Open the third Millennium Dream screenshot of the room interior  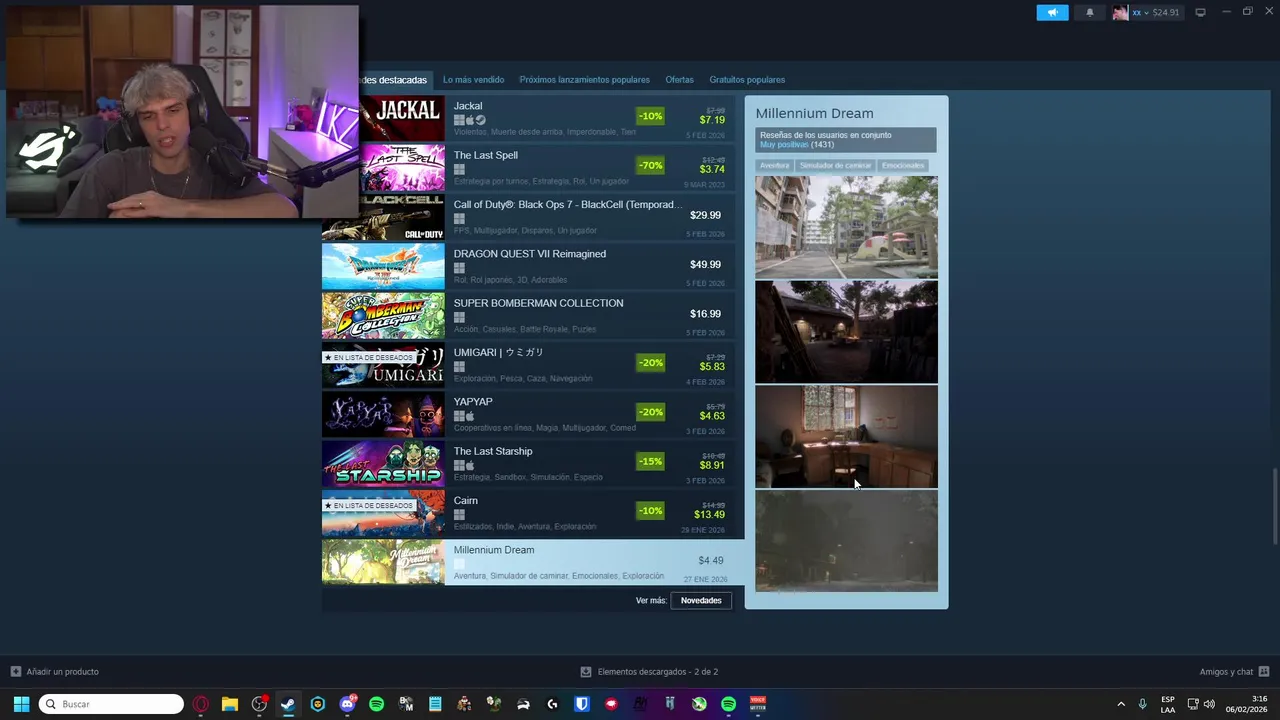pyautogui.click(x=846, y=437)
